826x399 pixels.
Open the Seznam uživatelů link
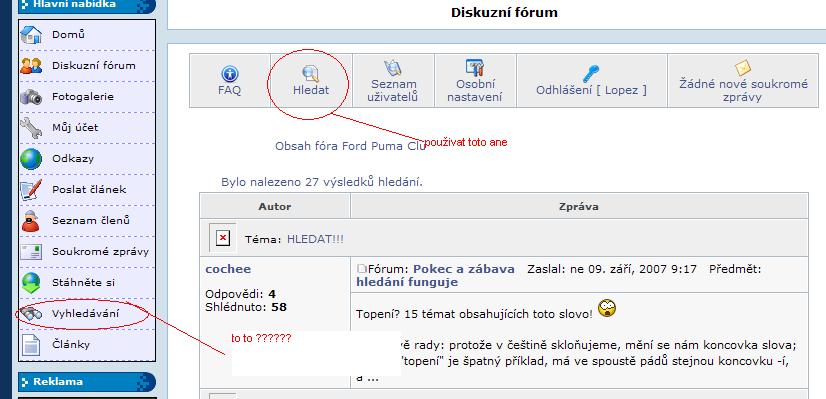tap(394, 91)
